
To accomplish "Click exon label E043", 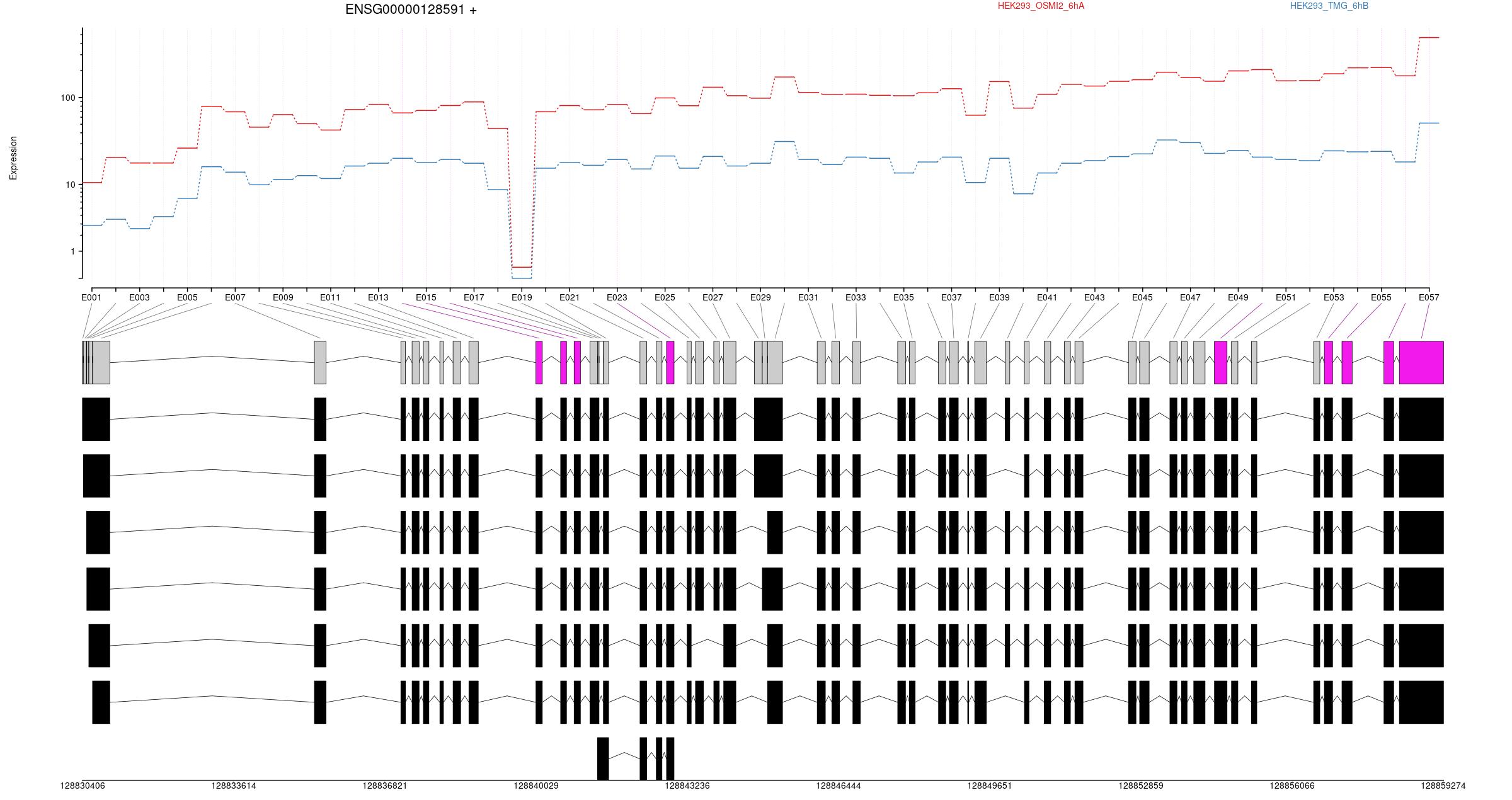I will click(x=1094, y=297).
